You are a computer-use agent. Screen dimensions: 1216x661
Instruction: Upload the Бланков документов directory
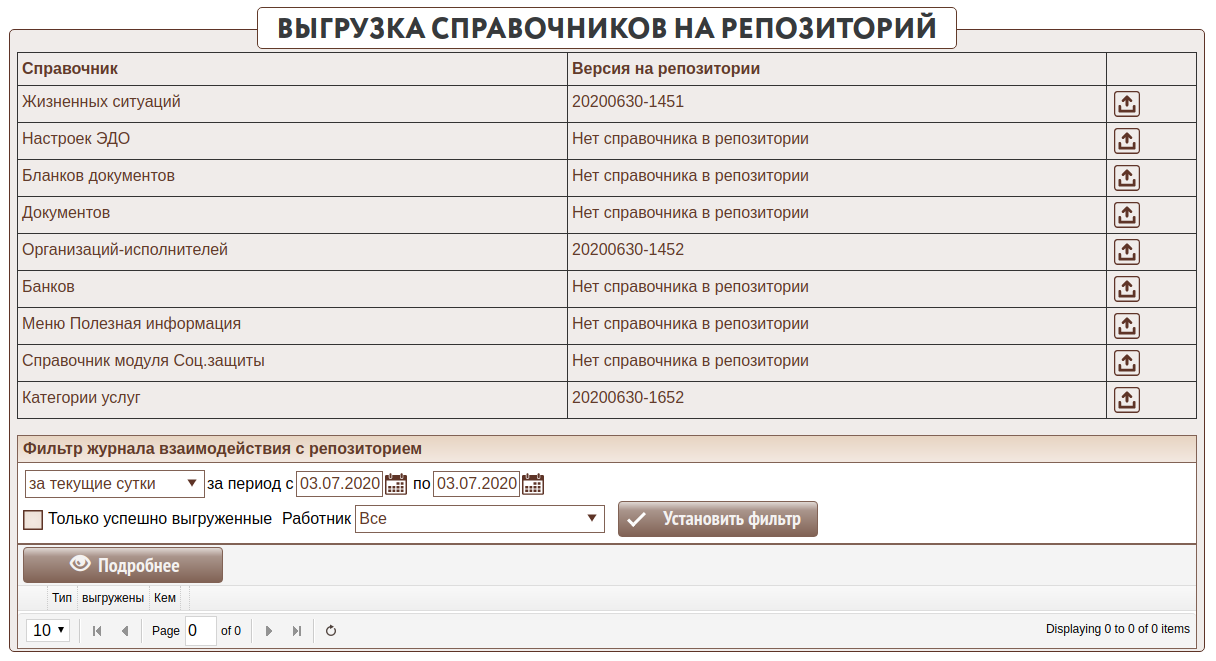[x=1127, y=178]
